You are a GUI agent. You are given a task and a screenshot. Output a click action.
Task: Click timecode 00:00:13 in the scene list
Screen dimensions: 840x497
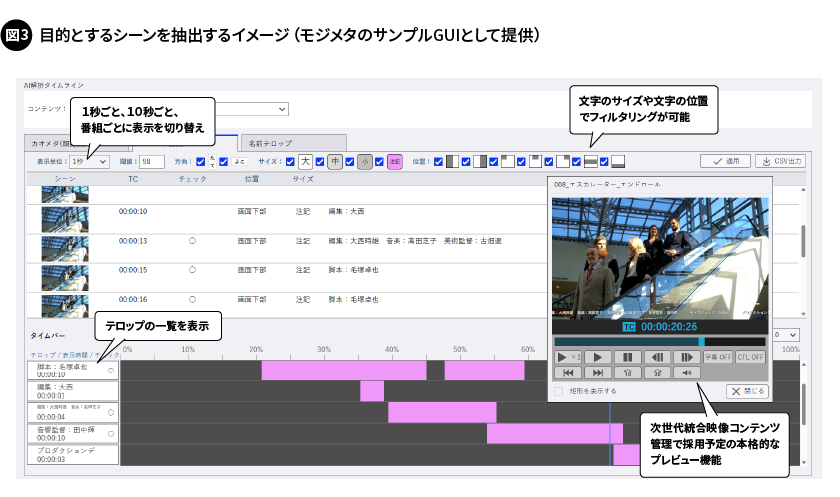(x=133, y=241)
